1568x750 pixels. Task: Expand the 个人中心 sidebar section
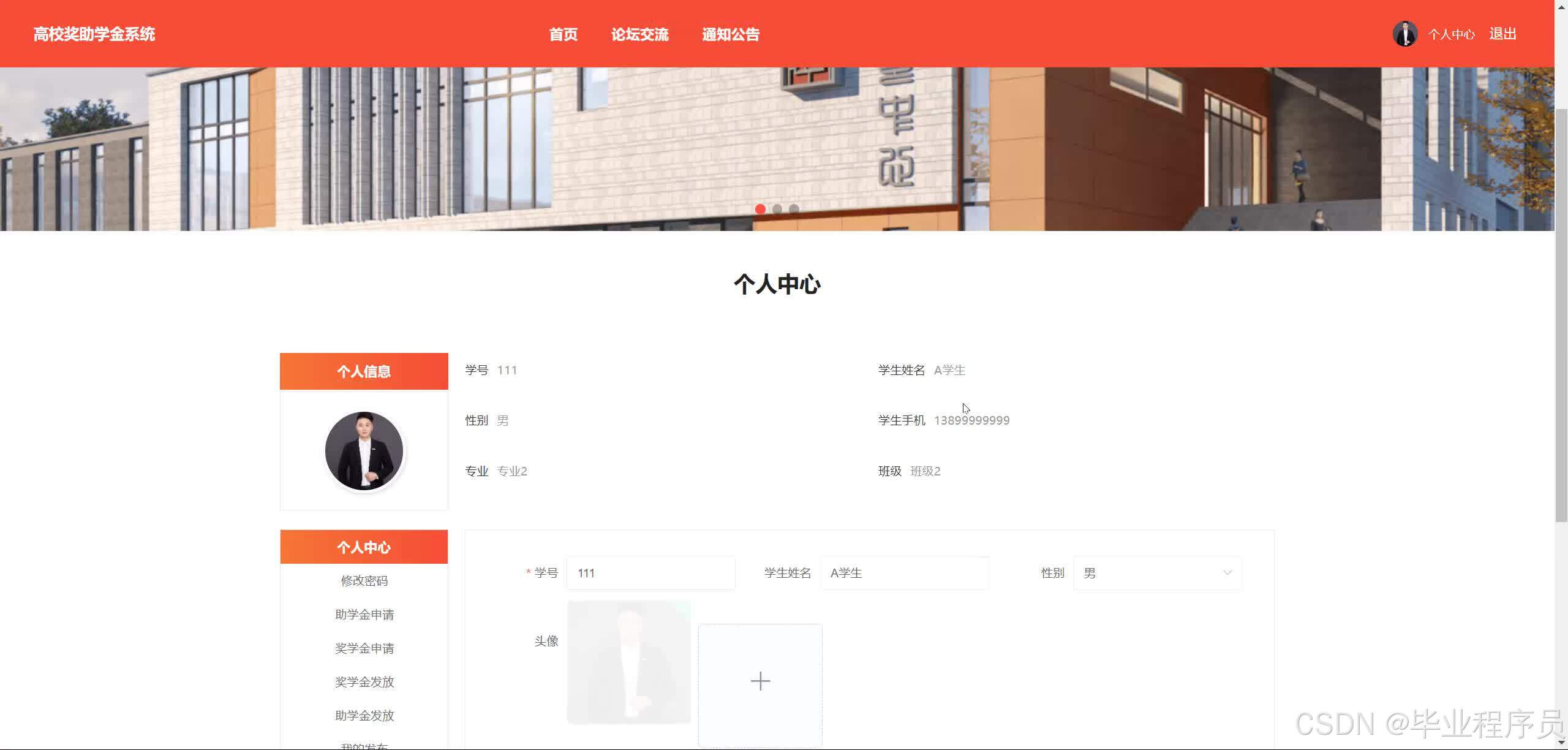tap(364, 547)
